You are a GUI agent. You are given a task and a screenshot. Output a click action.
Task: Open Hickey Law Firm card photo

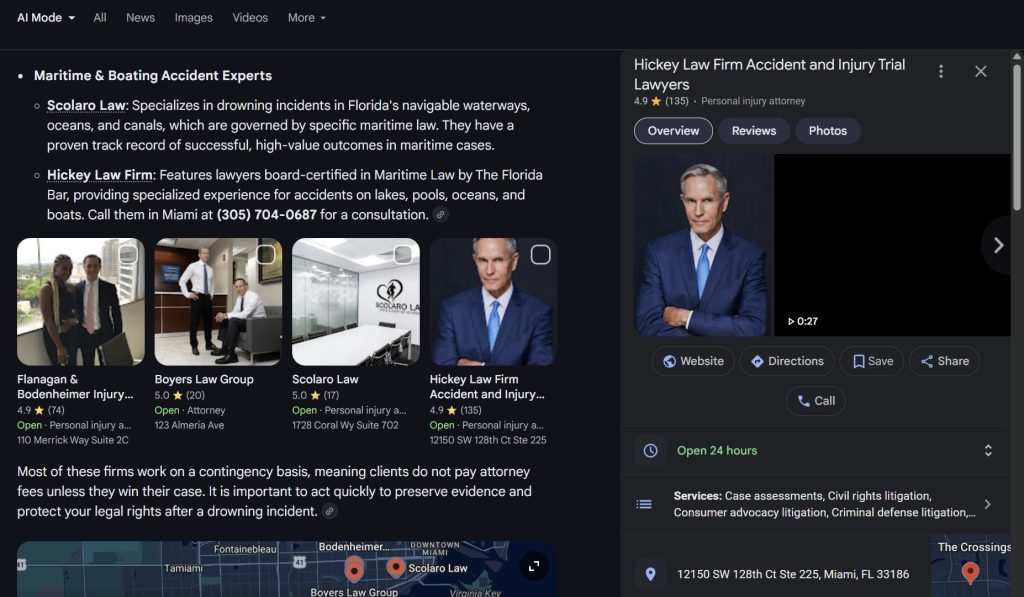coord(493,302)
